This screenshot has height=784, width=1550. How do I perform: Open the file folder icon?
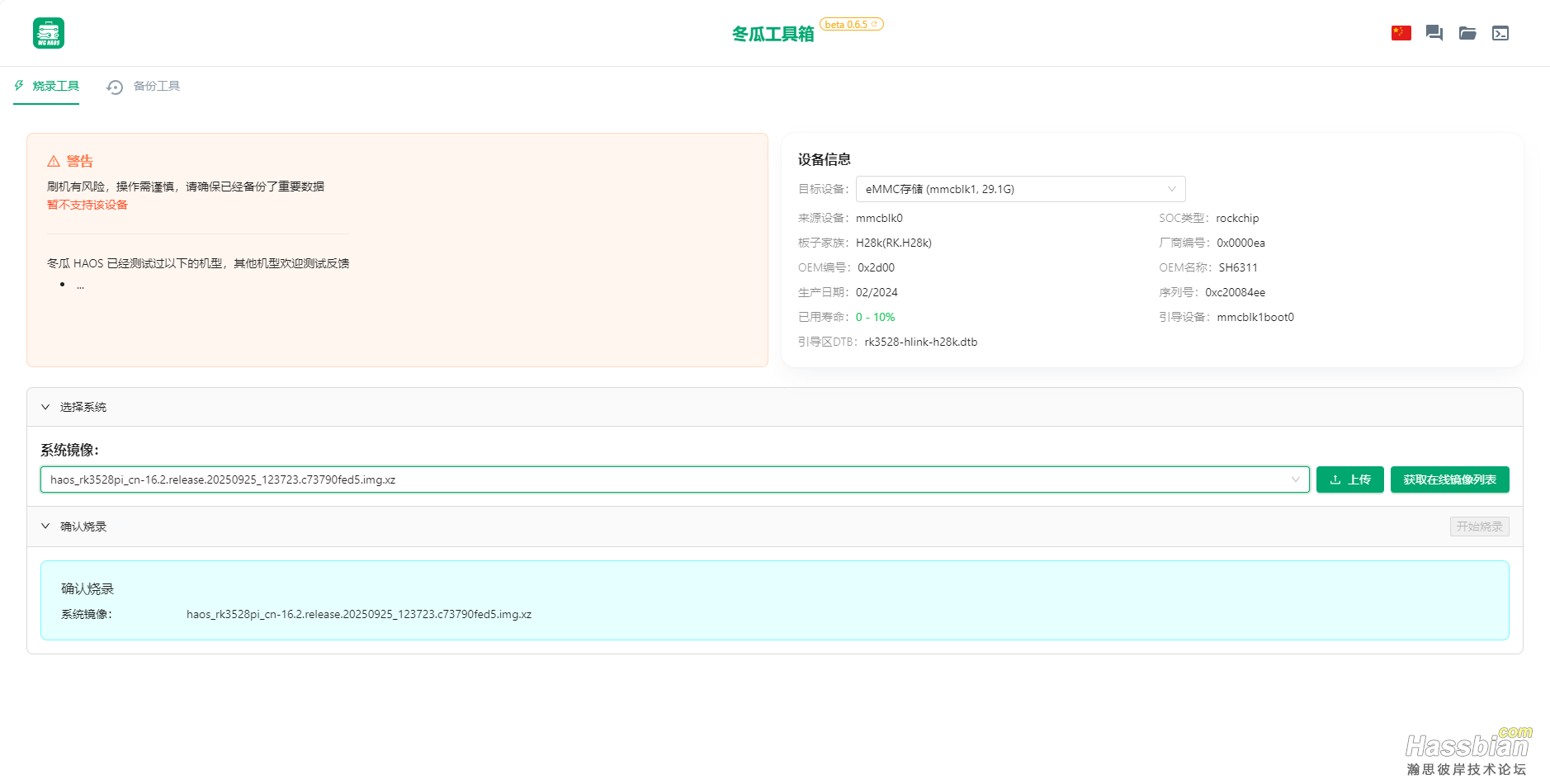pyautogui.click(x=1467, y=33)
